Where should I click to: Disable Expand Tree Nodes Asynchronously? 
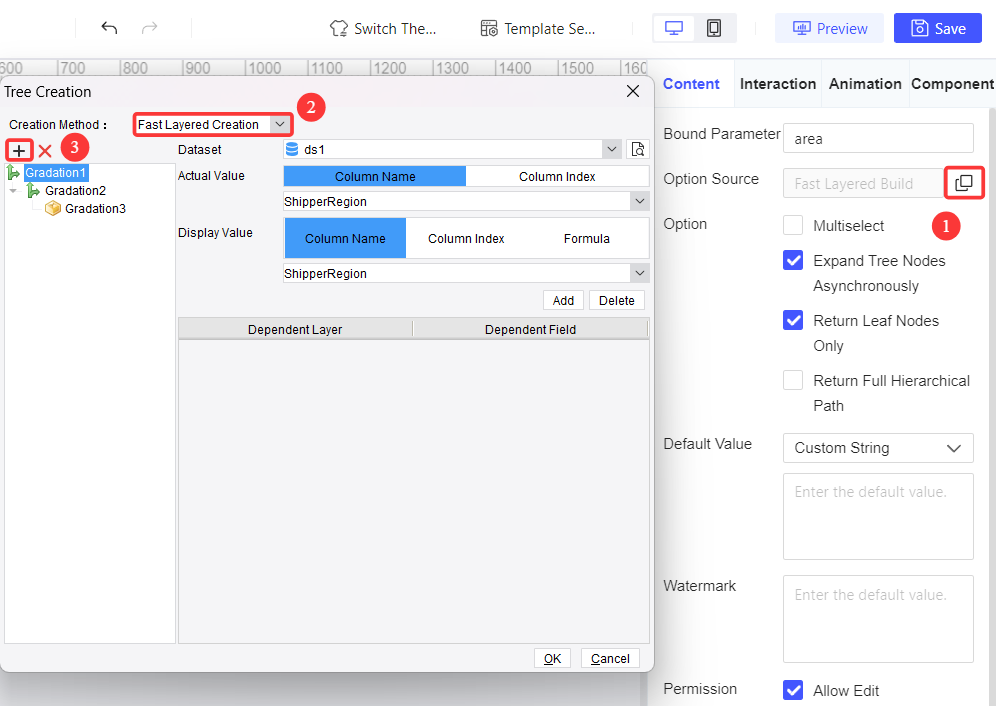tap(793, 260)
